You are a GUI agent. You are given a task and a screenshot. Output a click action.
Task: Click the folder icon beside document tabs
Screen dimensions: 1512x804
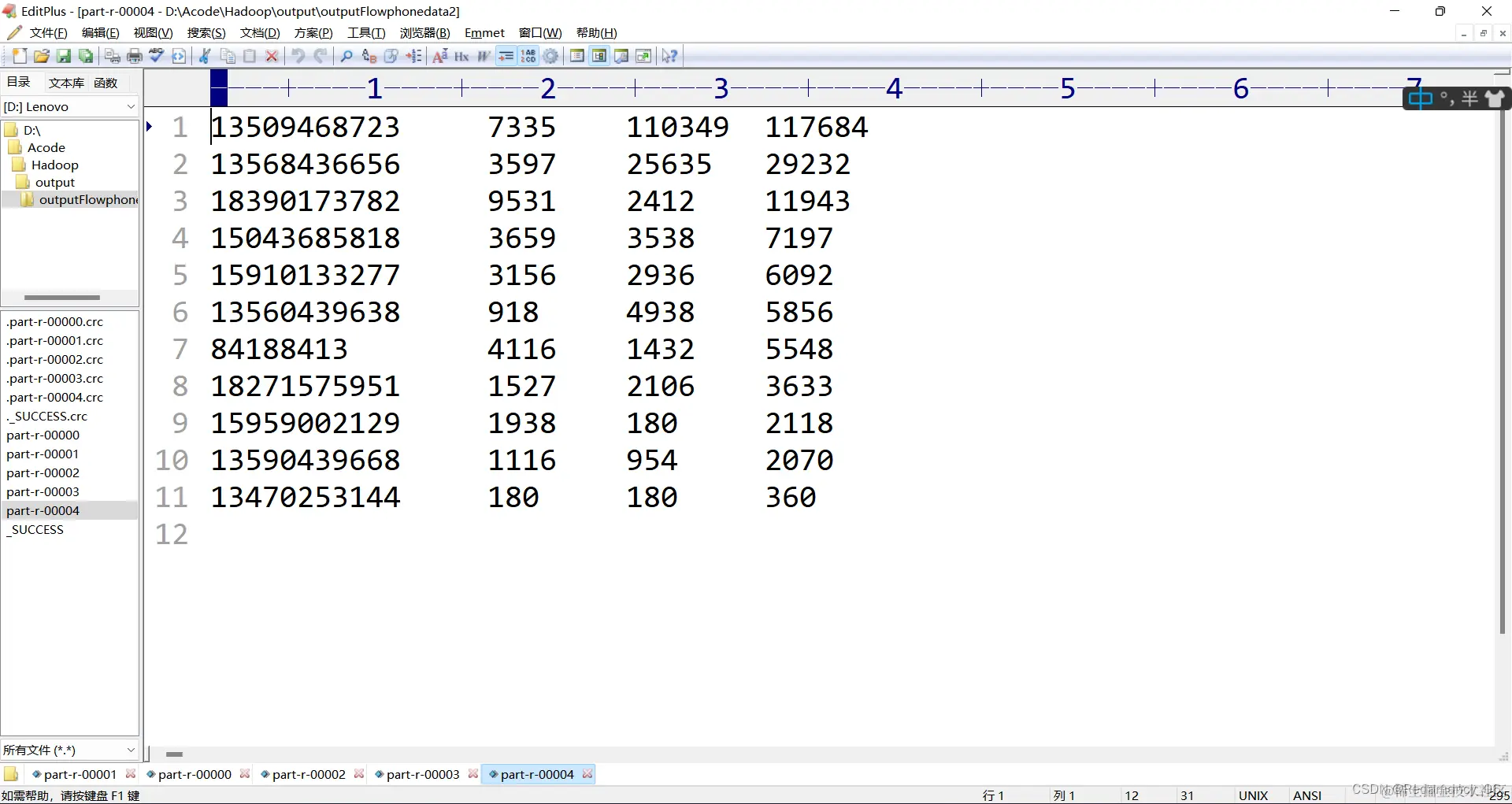(x=11, y=774)
